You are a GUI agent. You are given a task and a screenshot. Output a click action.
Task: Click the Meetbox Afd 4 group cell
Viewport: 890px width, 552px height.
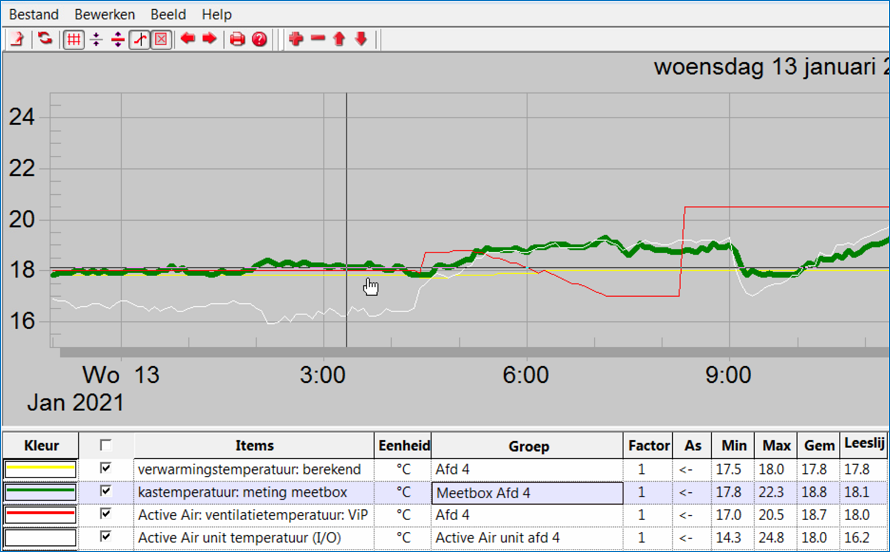click(x=527, y=492)
